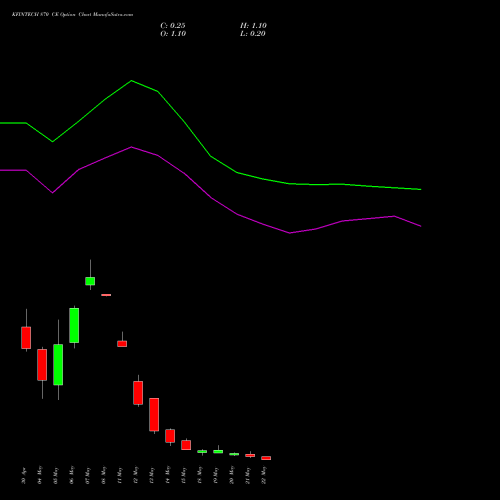Click the 08 May date label

tap(104, 475)
